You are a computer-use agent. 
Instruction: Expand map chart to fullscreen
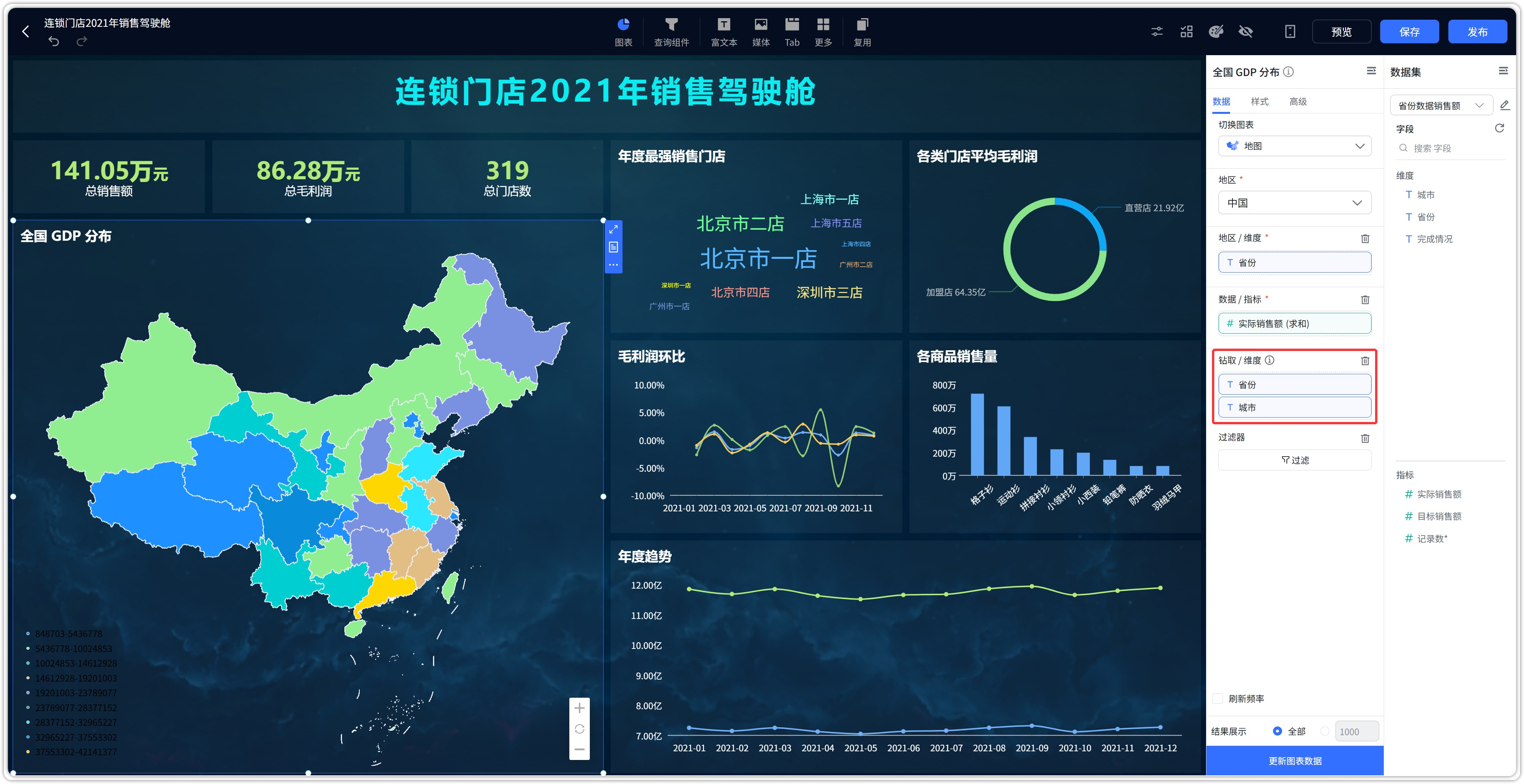613,230
